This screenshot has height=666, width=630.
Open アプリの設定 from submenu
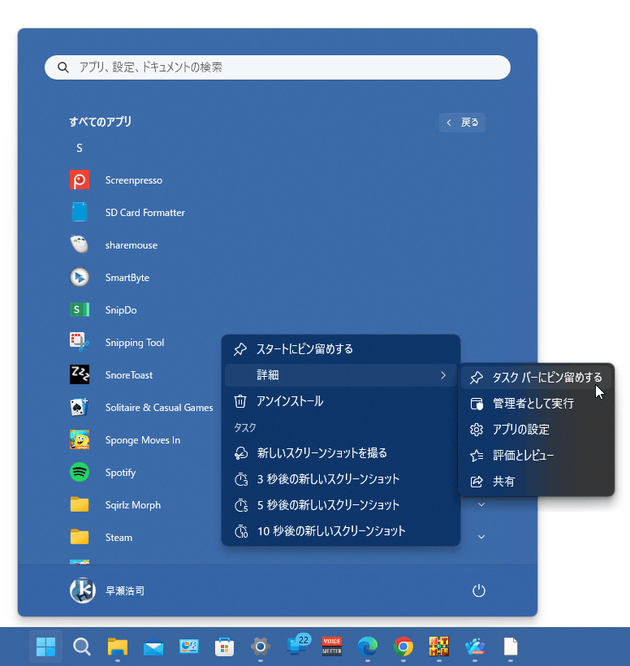coord(536,429)
